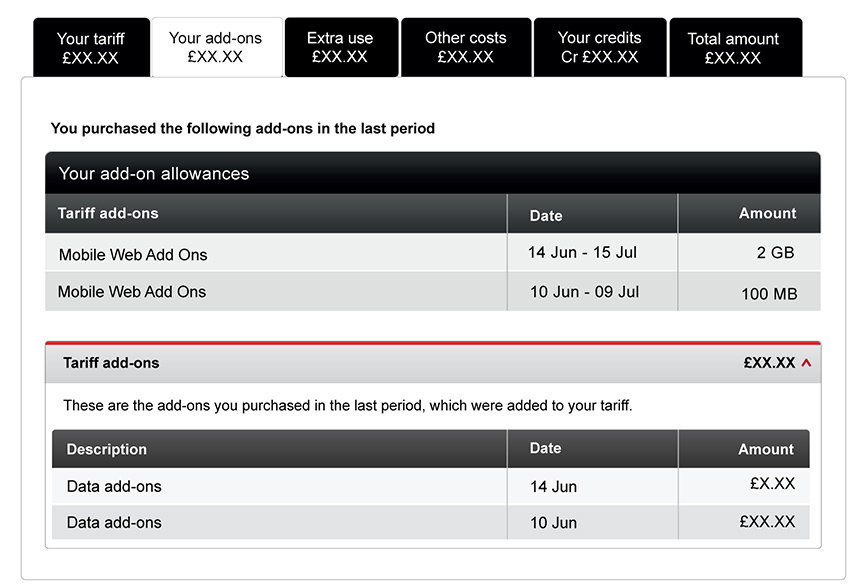This screenshot has width=850, height=586.
Task: Open the Other costs tab
Action: [466, 48]
